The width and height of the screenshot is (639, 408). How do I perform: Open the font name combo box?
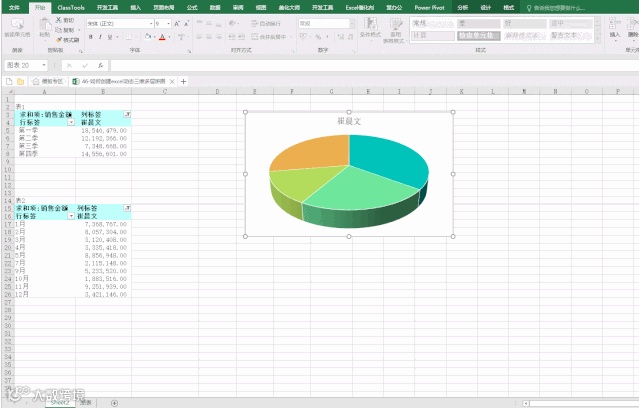(x=120, y=24)
